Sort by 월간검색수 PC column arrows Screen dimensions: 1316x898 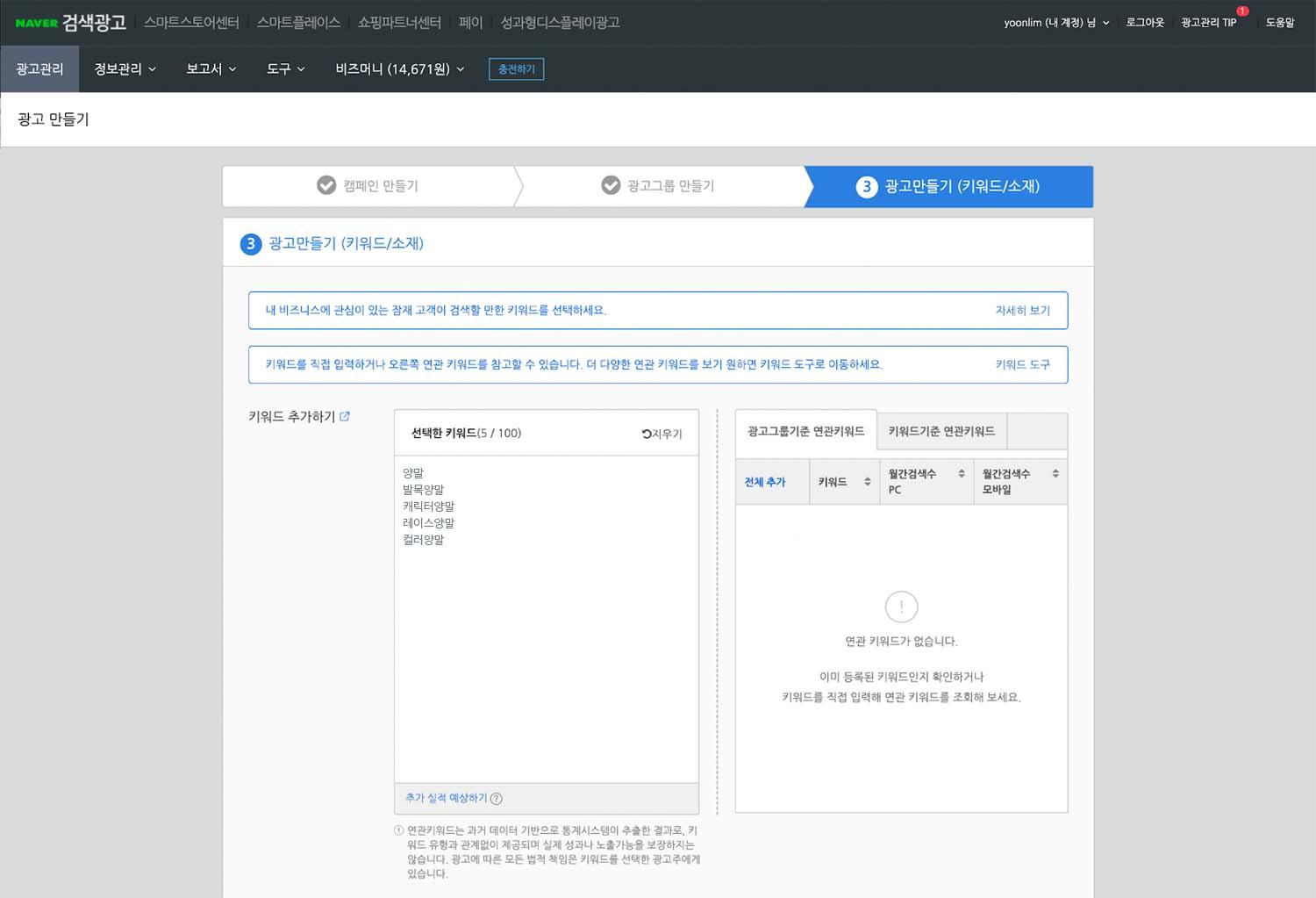click(962, 474)
